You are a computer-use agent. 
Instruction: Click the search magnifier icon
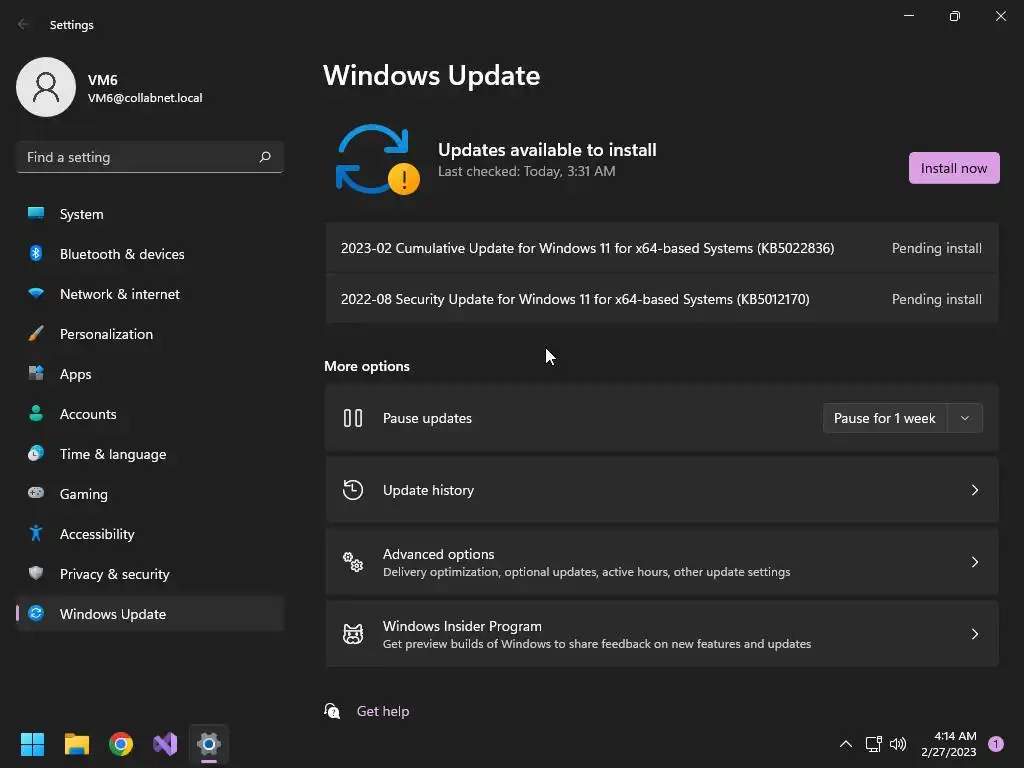coord(264,157)
